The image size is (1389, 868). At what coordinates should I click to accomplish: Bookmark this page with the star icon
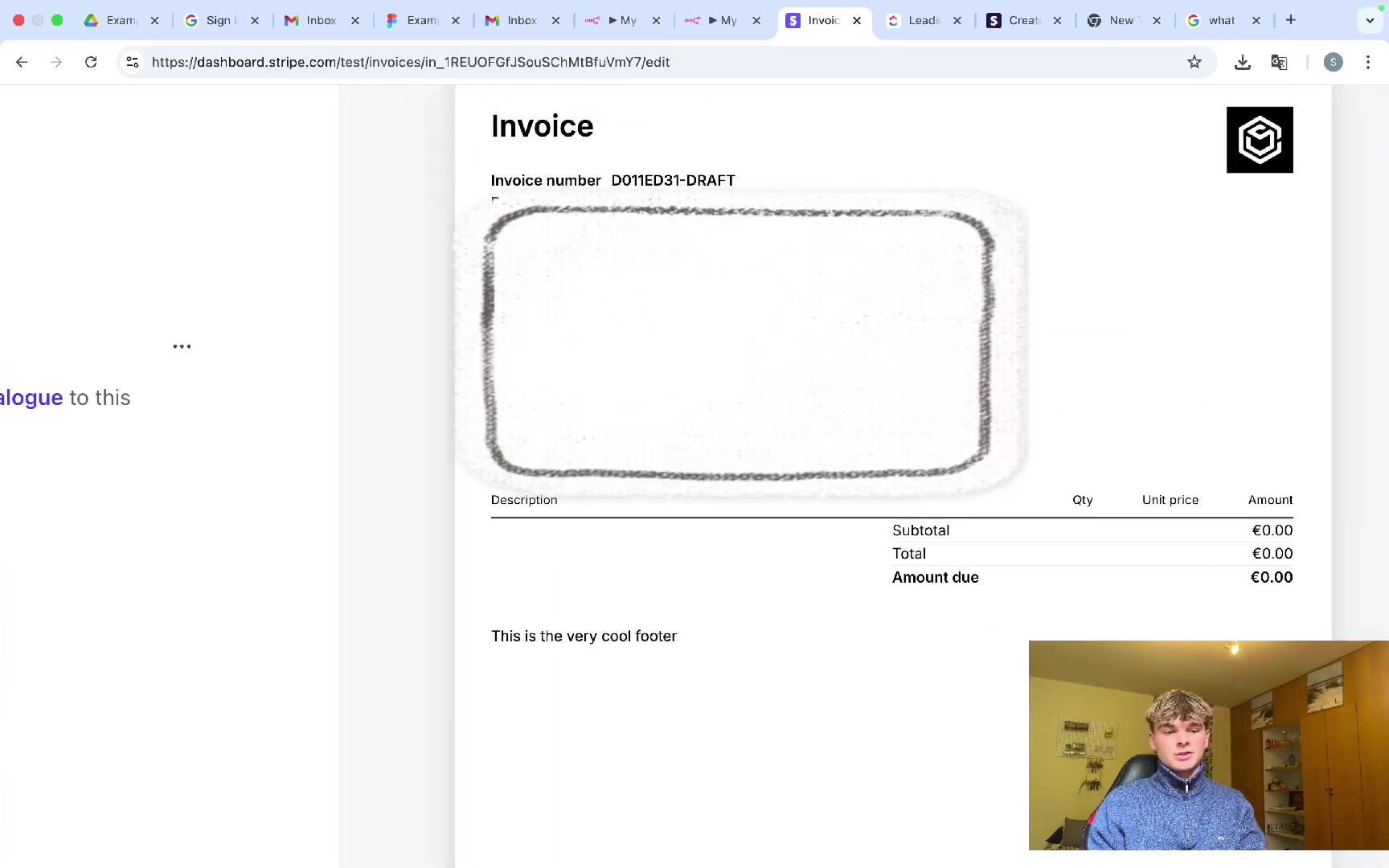[1194, 62]
